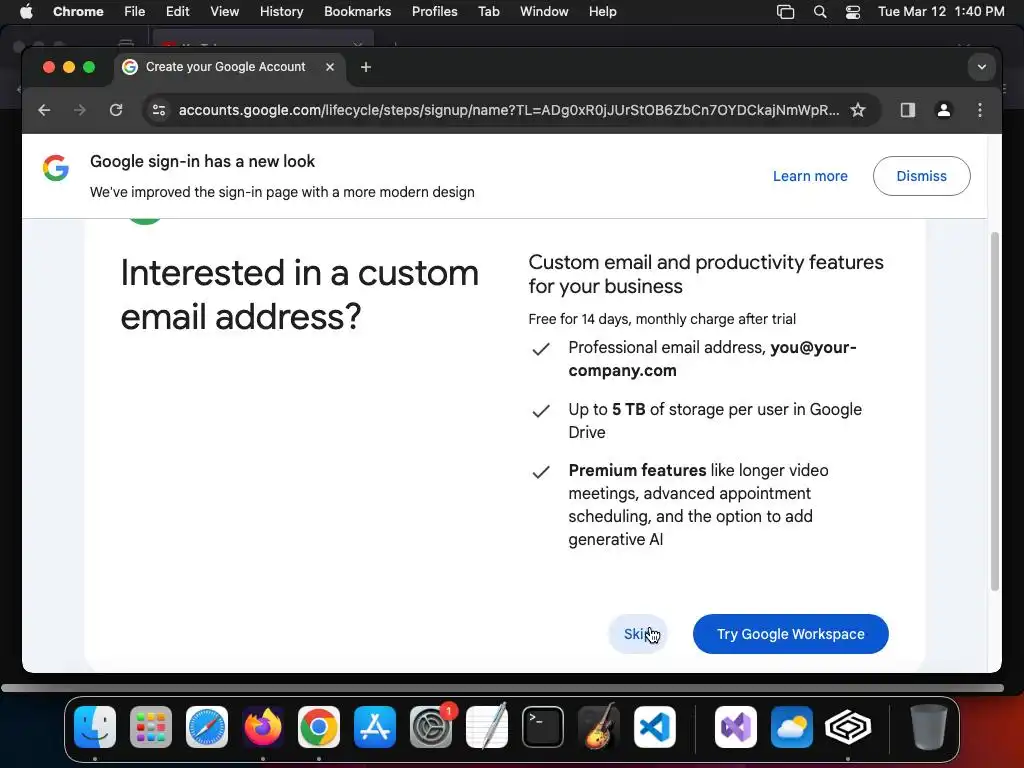Click the address bar URL

(509, 110)
